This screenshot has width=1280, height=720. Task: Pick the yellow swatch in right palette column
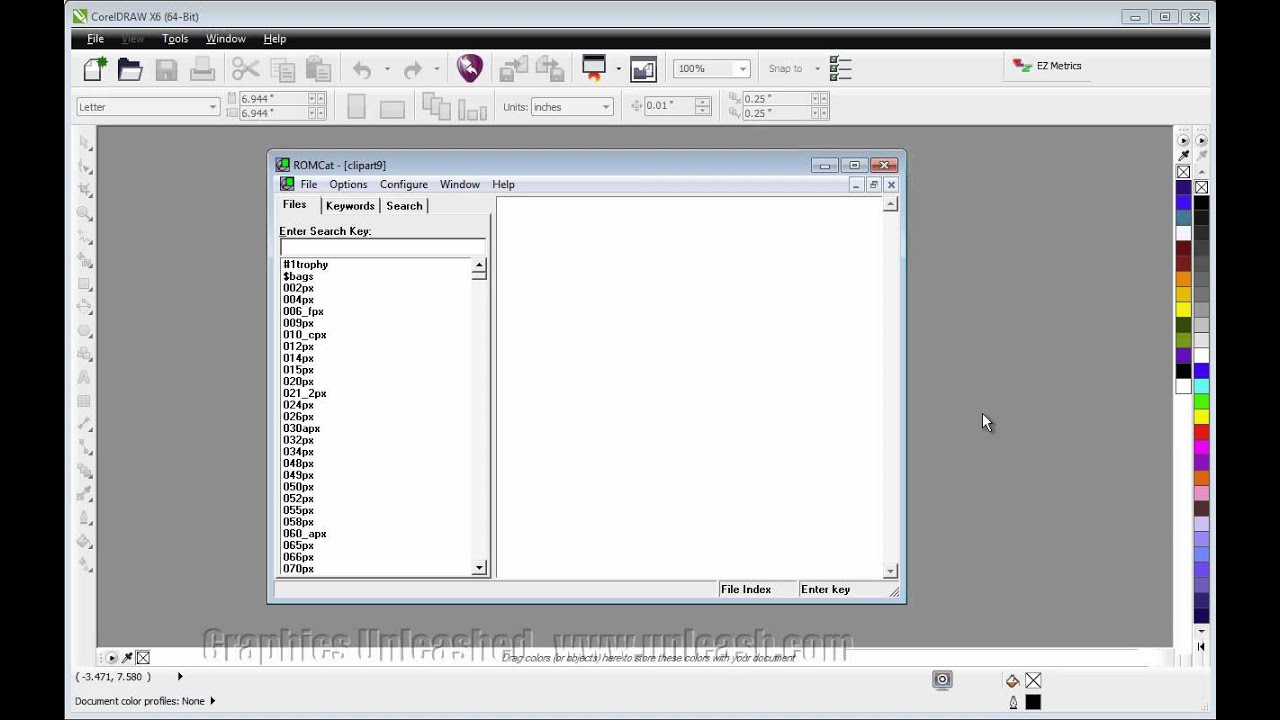pos(1201,416)
